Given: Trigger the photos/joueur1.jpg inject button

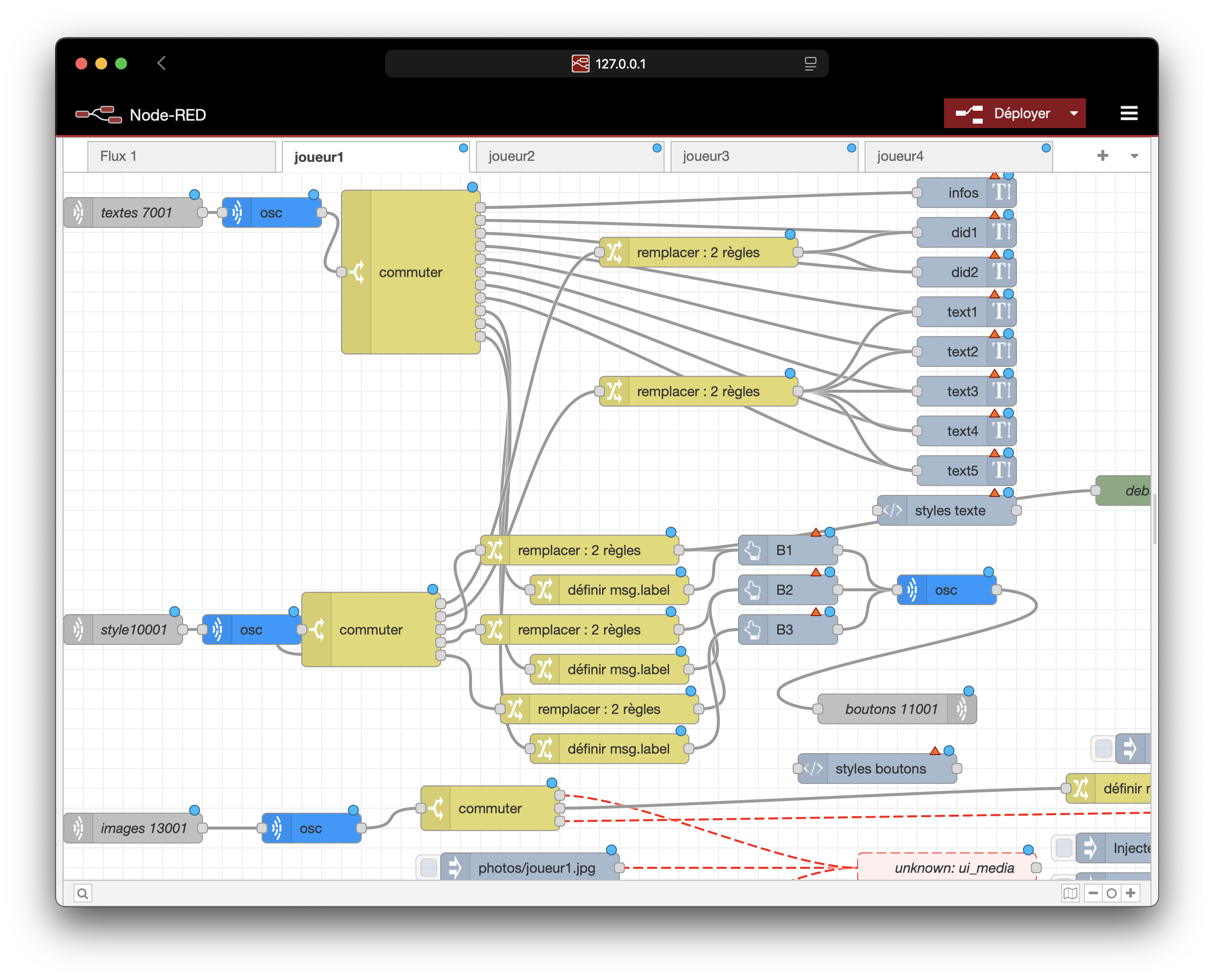Looking at the screenshot, I should coord(428,867).
